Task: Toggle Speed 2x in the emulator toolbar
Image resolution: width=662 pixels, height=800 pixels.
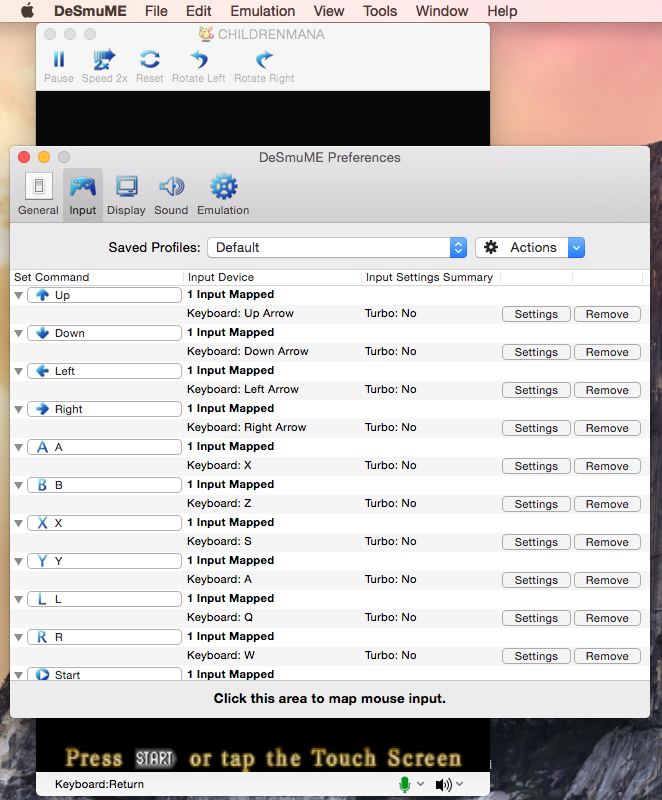Action: (105, 66)
